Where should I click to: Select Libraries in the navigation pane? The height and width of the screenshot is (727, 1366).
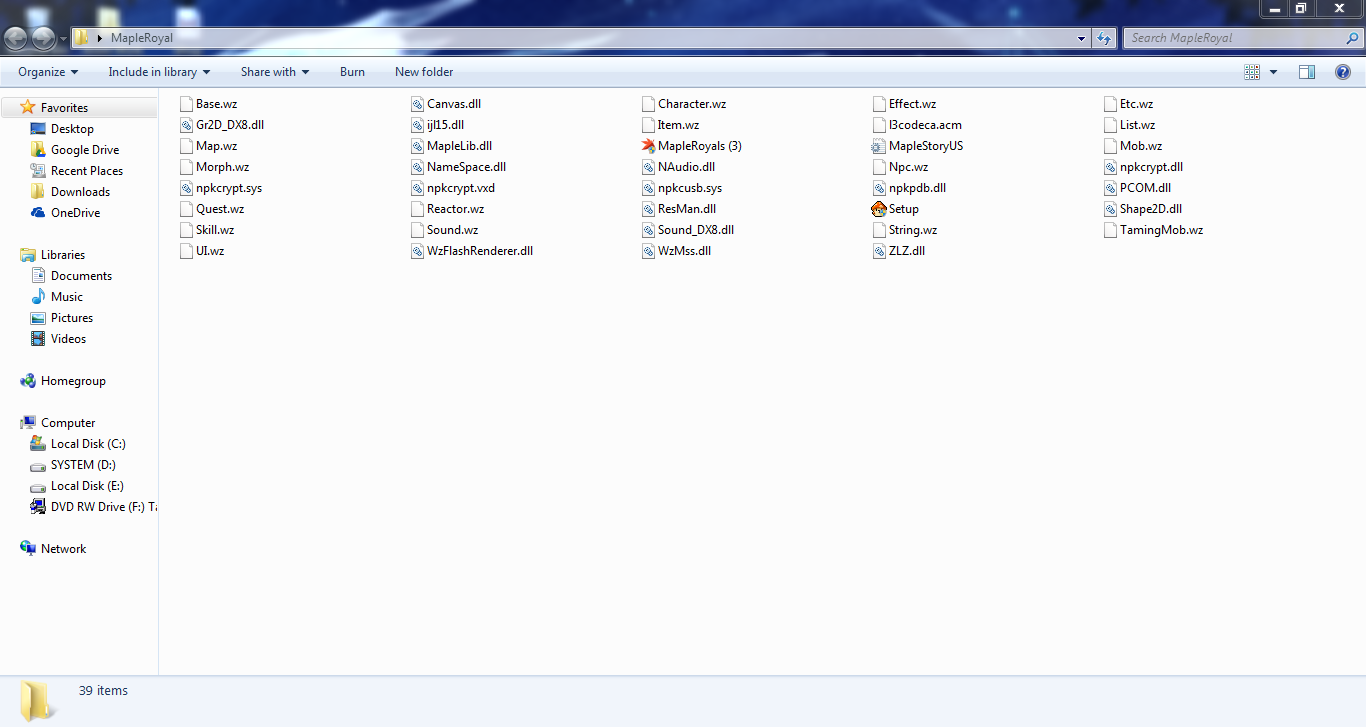coord(63,255)
